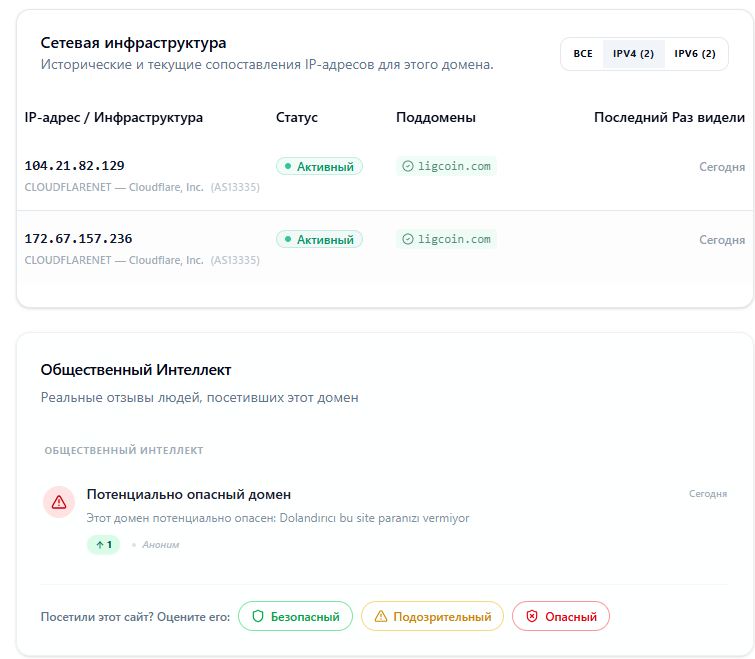Click shield icon in Безопасный button
Screen dimensions: 755x659
pos(258,616)
